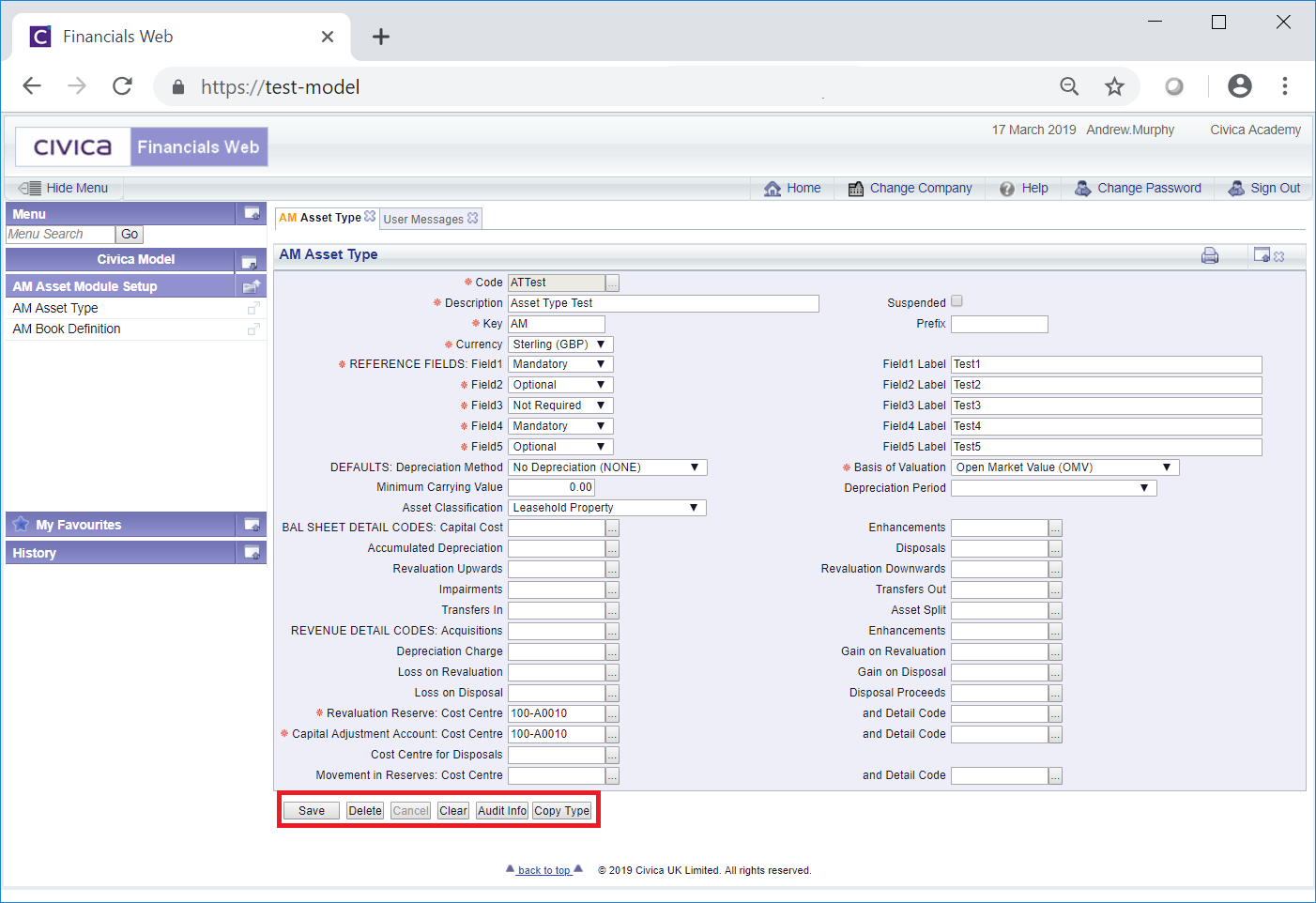This screenshot has width=1316, height=903.
Task: Open a new browser tab with the plus button
Action: 380,37
